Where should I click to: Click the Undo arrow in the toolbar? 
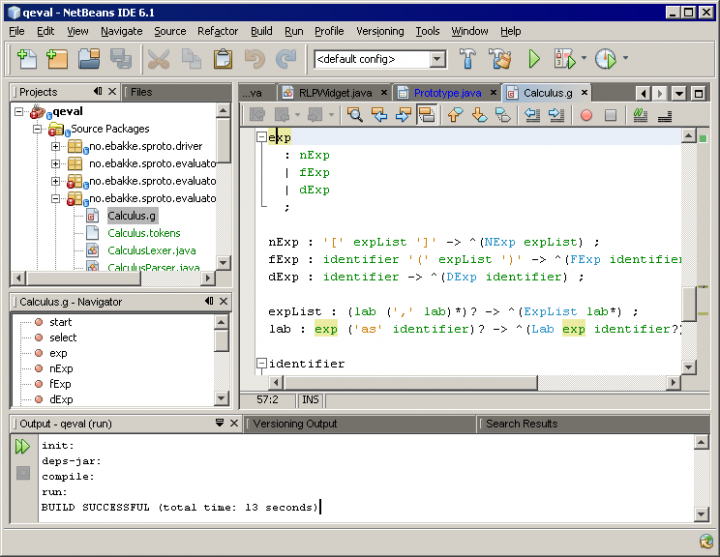tap(254, 59)
